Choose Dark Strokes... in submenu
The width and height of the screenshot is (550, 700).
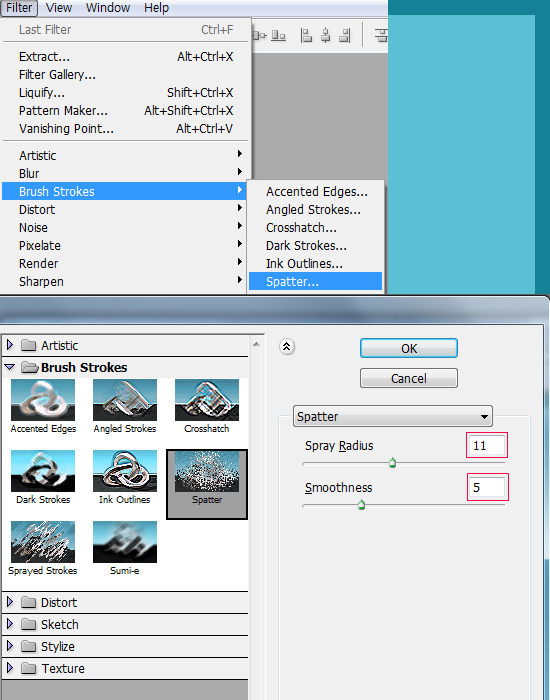point(315,246)
